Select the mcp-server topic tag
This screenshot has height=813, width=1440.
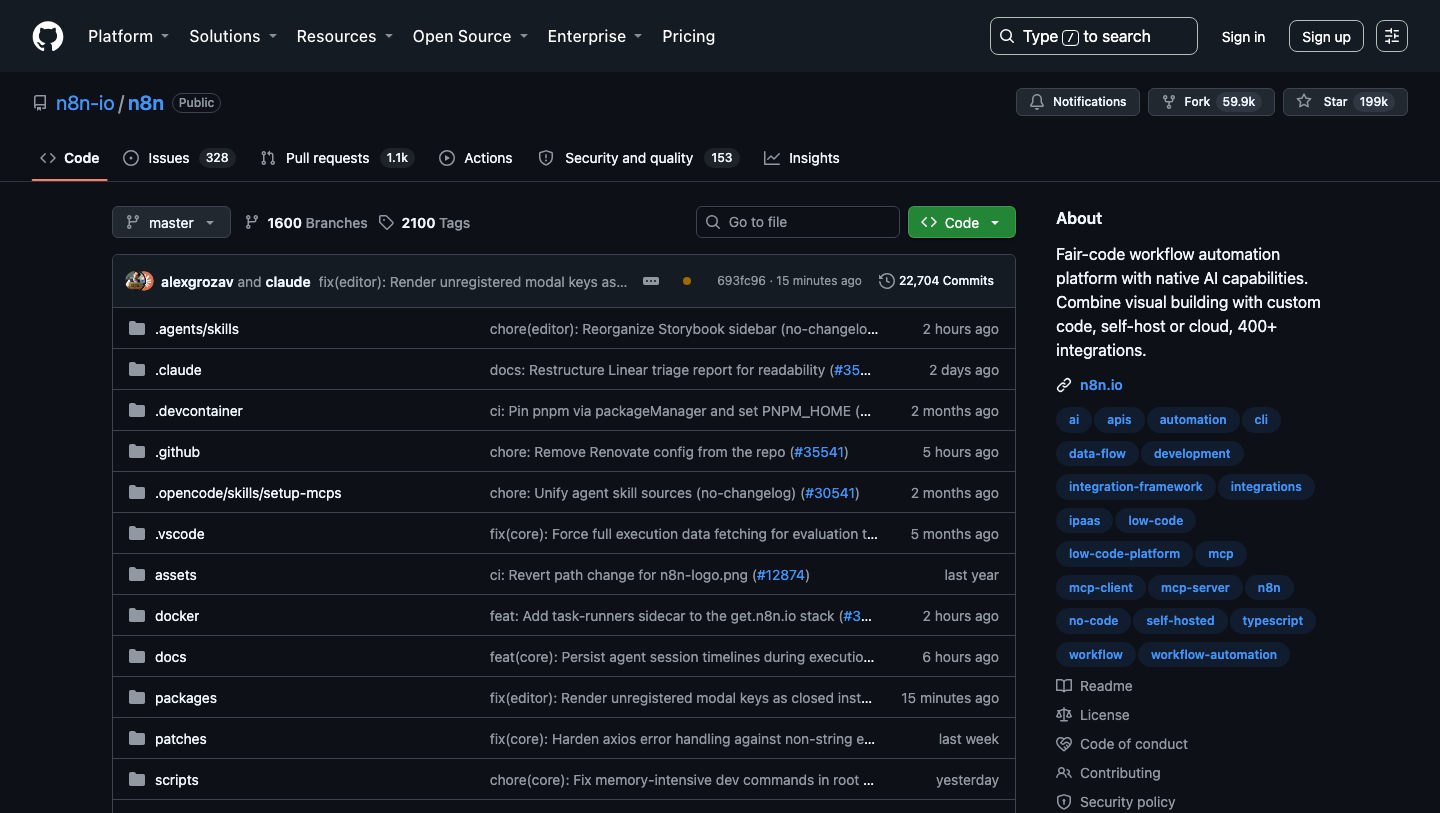(1195, 587)
